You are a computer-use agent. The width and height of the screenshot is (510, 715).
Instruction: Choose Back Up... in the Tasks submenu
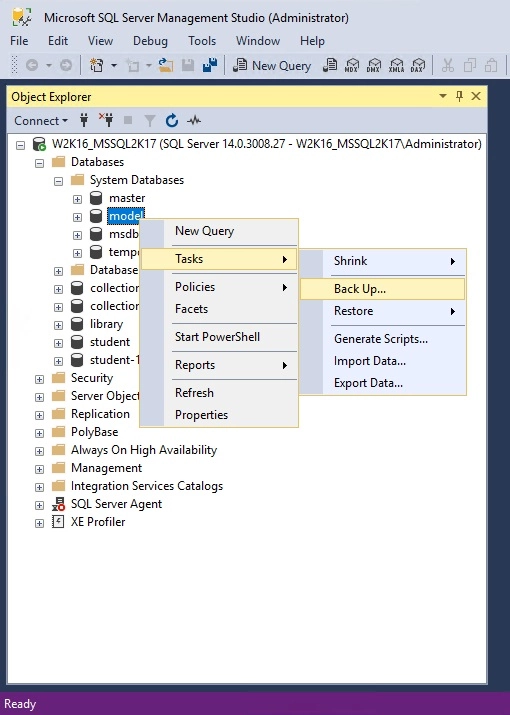click(x=383, y=289)
